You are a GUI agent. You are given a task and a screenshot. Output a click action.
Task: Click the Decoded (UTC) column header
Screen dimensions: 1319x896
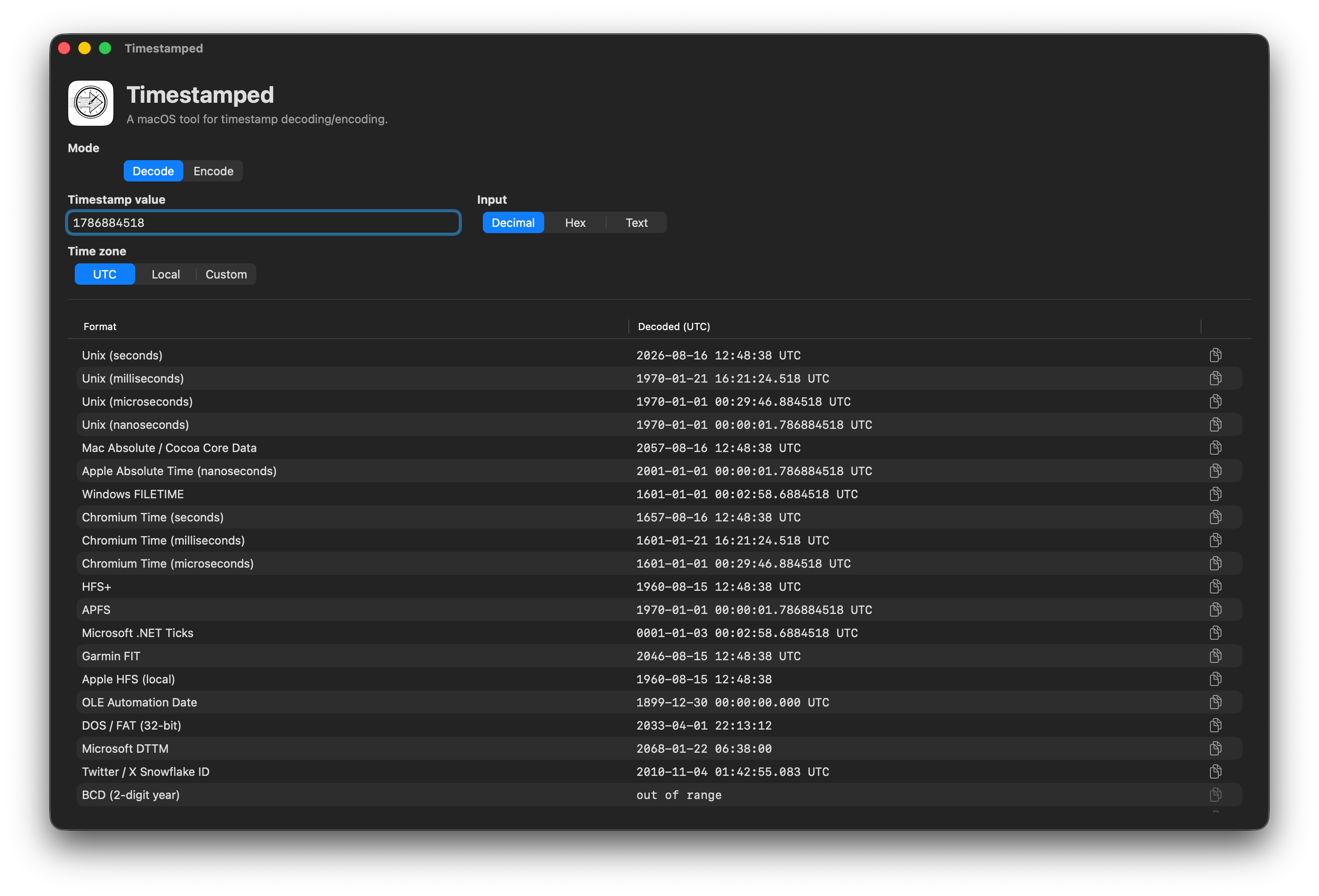pos(674,327)
